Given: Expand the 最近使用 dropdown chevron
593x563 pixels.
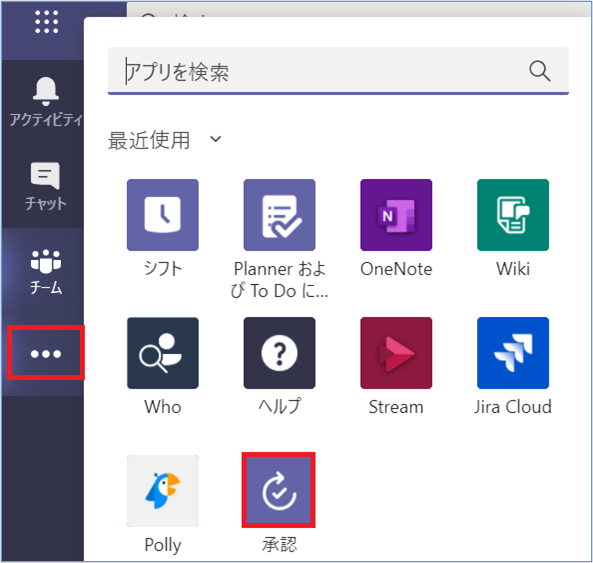Looking at the screenshot, I should pyautogui.click(x=216, y=139).
